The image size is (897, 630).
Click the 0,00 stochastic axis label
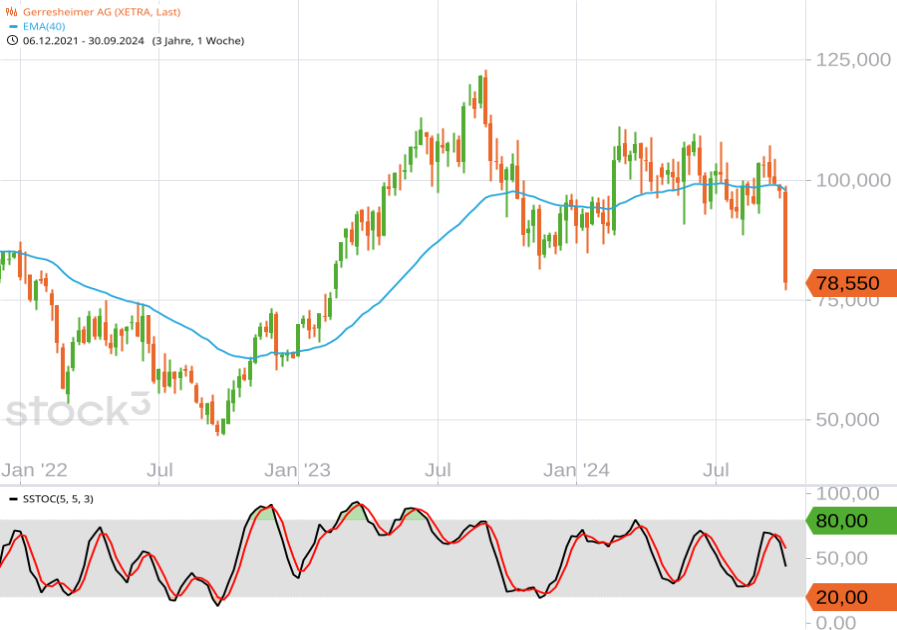pyautogui.click(x=836, y=623)
